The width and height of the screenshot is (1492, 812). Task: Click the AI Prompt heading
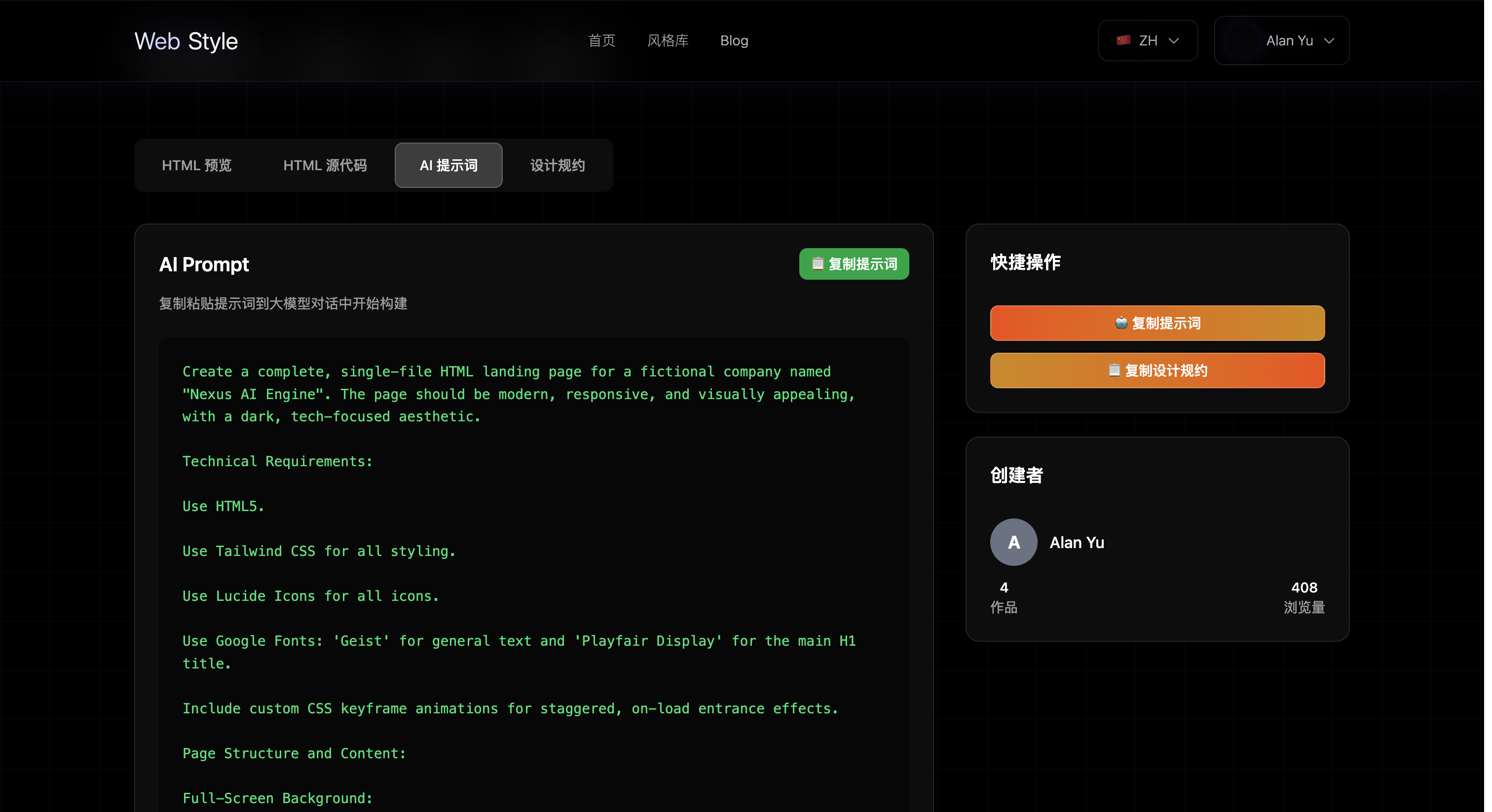pos(204,264)
